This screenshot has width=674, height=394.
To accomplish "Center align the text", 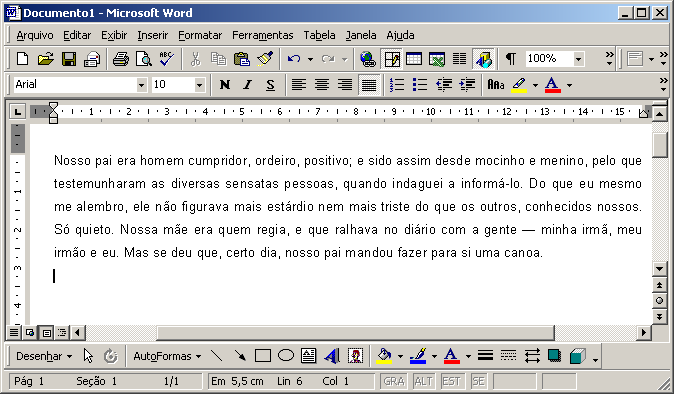I will (322, 85).
